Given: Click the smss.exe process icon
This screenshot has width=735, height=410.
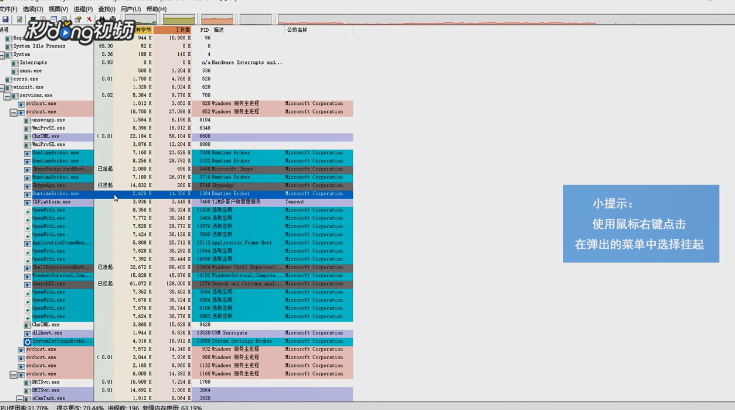Looking at the screenshot, I should [x=15, y=71].
